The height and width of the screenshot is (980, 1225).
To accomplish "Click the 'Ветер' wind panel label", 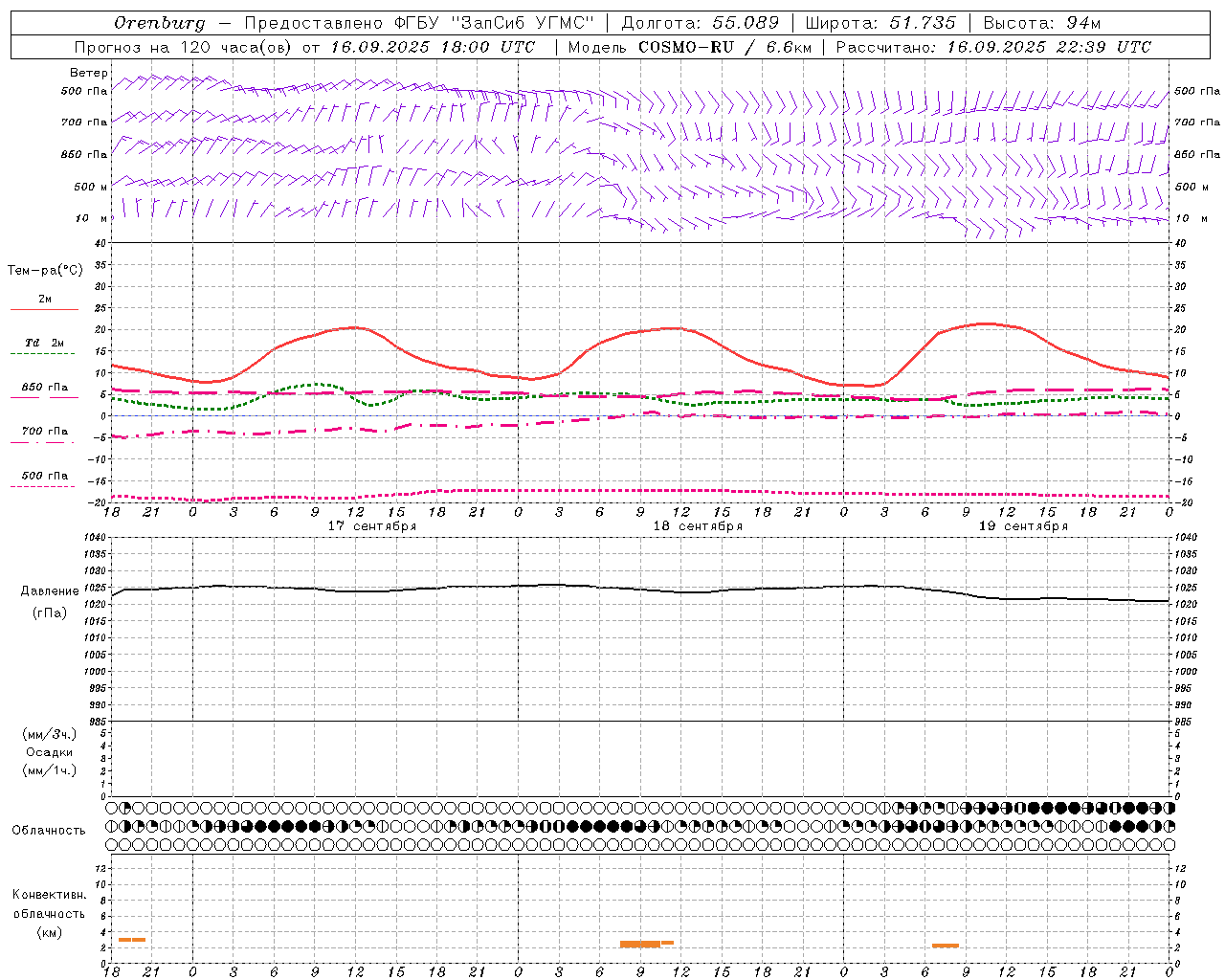I will (89, 73).
